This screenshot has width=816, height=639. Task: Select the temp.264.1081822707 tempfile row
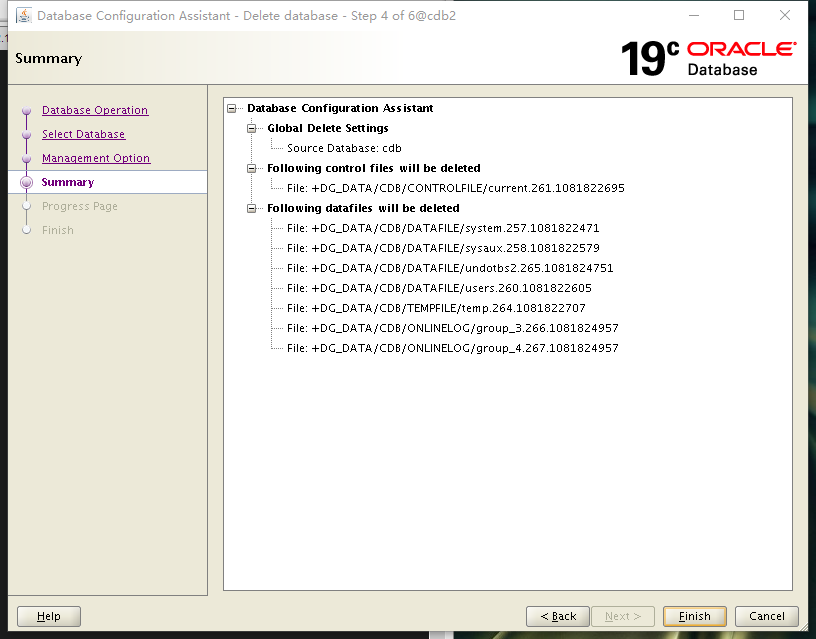coord(436,308)
